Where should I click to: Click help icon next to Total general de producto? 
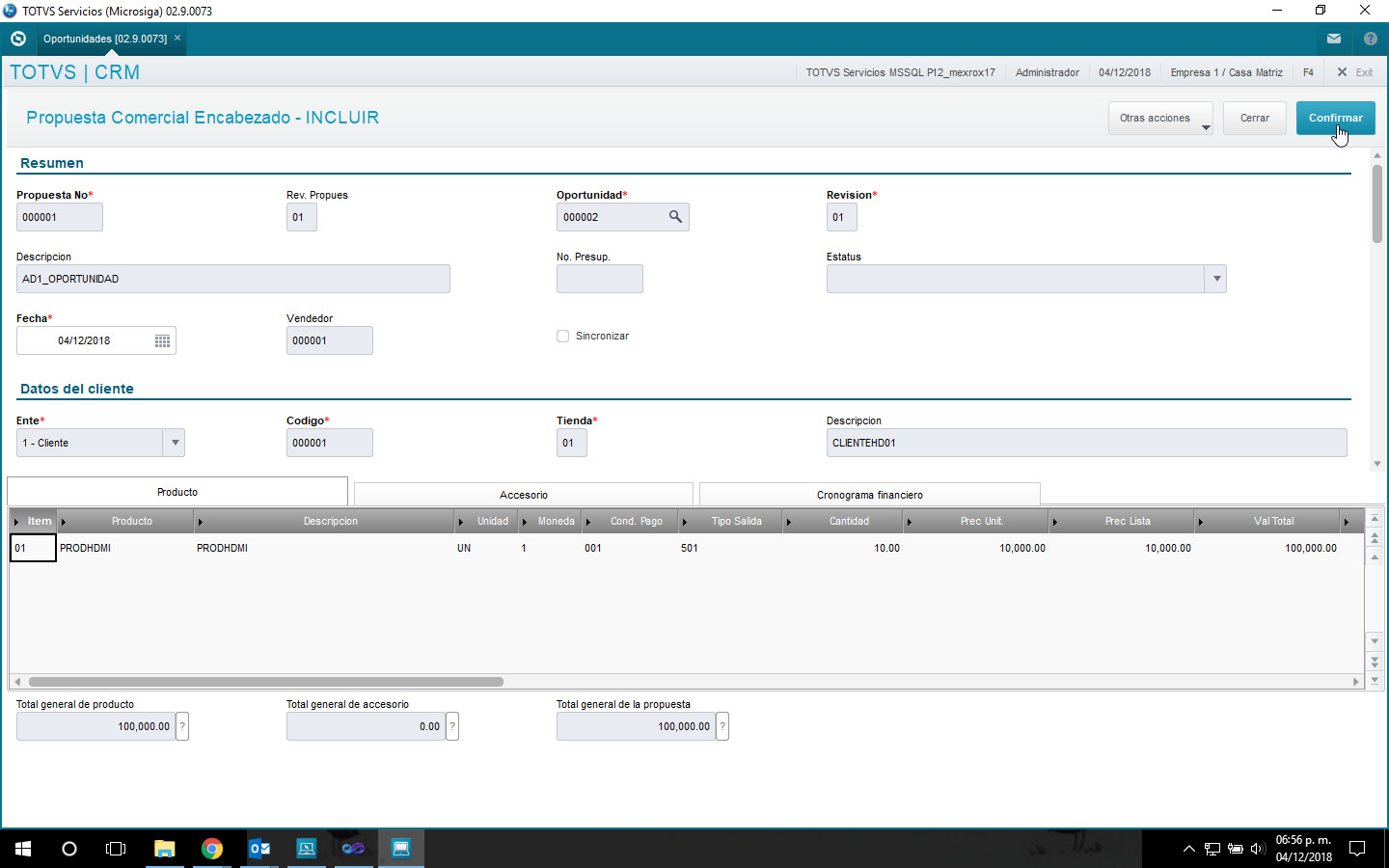(x=182, y=726)
